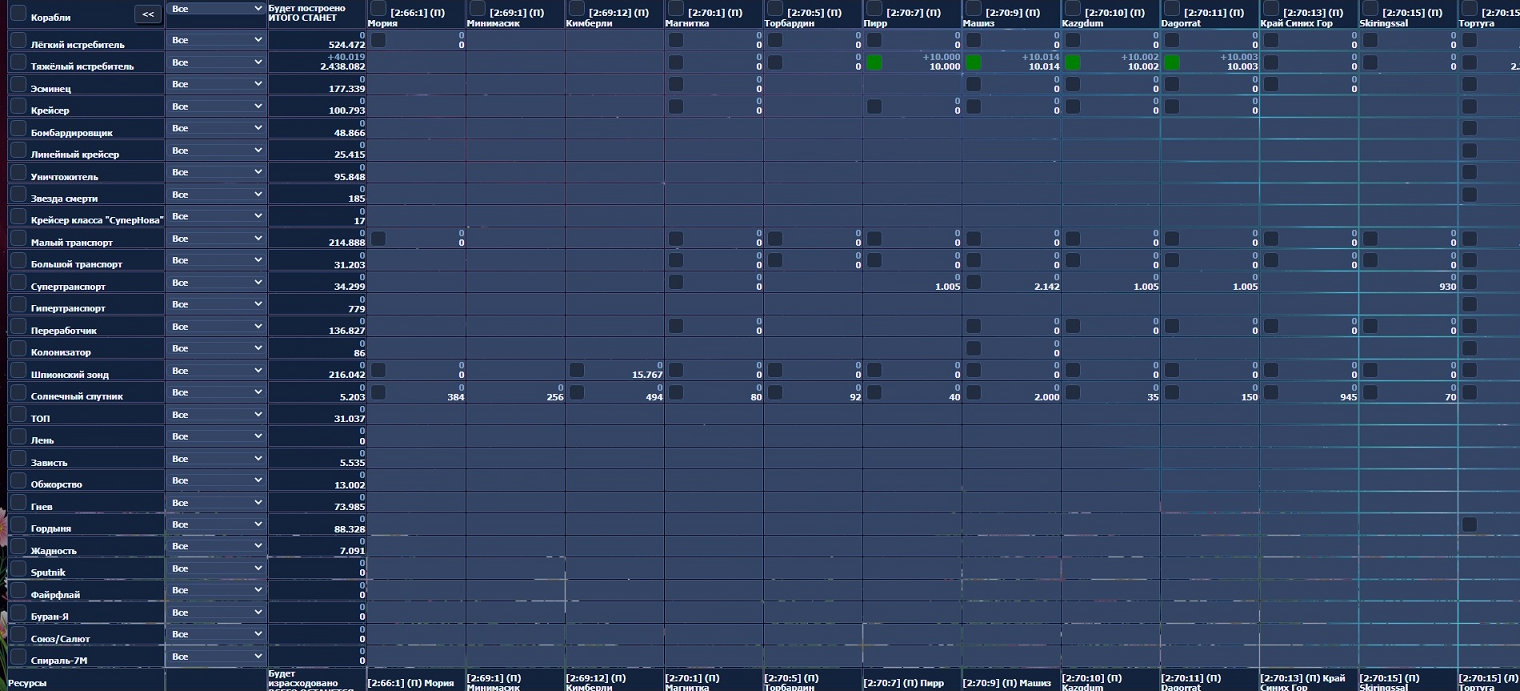The height and width of the screenshot is (691, 1520).
Task: Expand the Все dropdown for Крейсер
Action: click(x=215, y=106)
